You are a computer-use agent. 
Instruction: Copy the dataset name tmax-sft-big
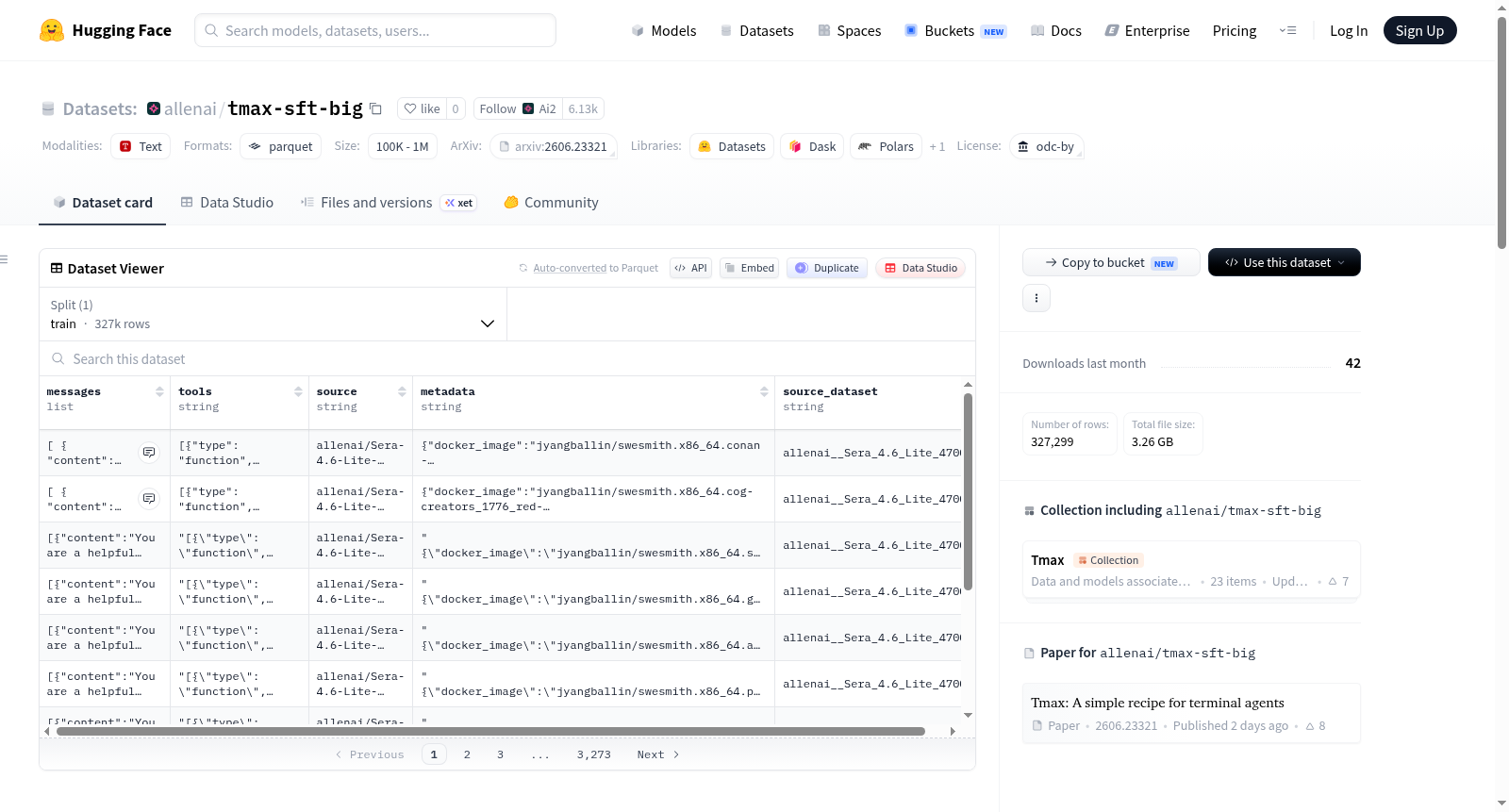(x=375, y=108)
